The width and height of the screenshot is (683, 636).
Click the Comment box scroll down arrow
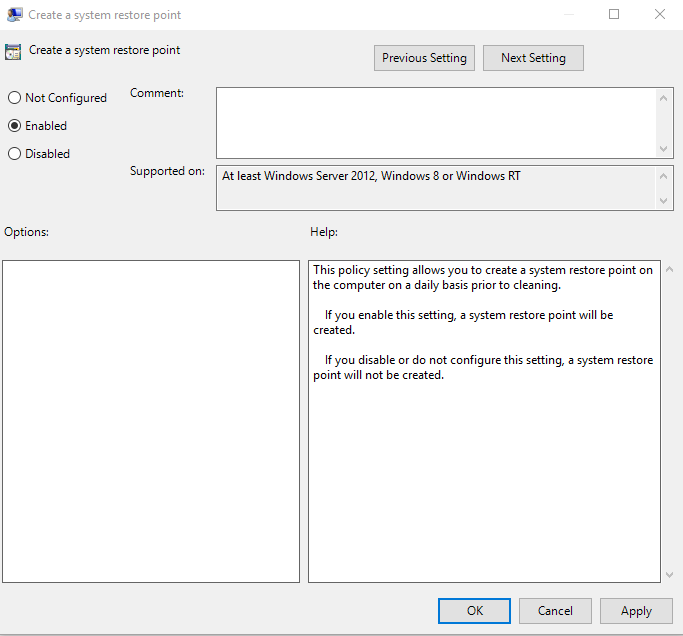tap(663, 149)
